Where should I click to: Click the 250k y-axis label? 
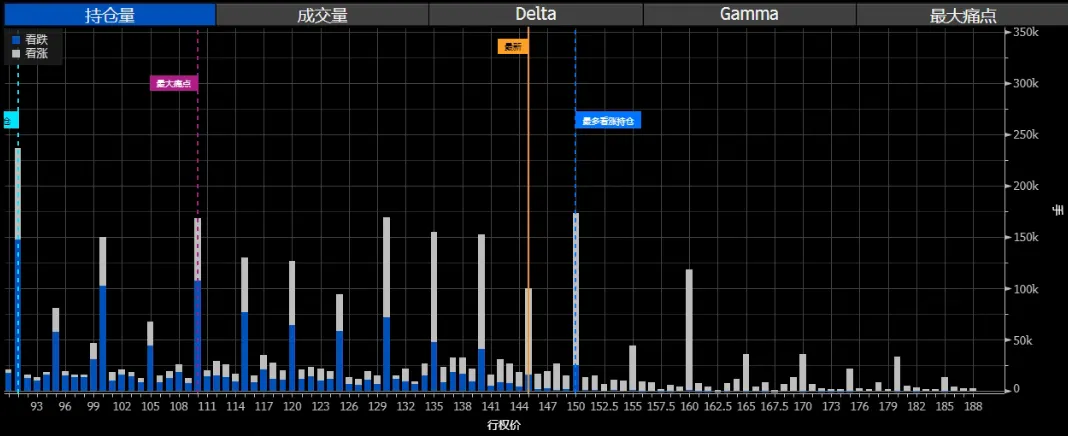tap(1026, 135)
